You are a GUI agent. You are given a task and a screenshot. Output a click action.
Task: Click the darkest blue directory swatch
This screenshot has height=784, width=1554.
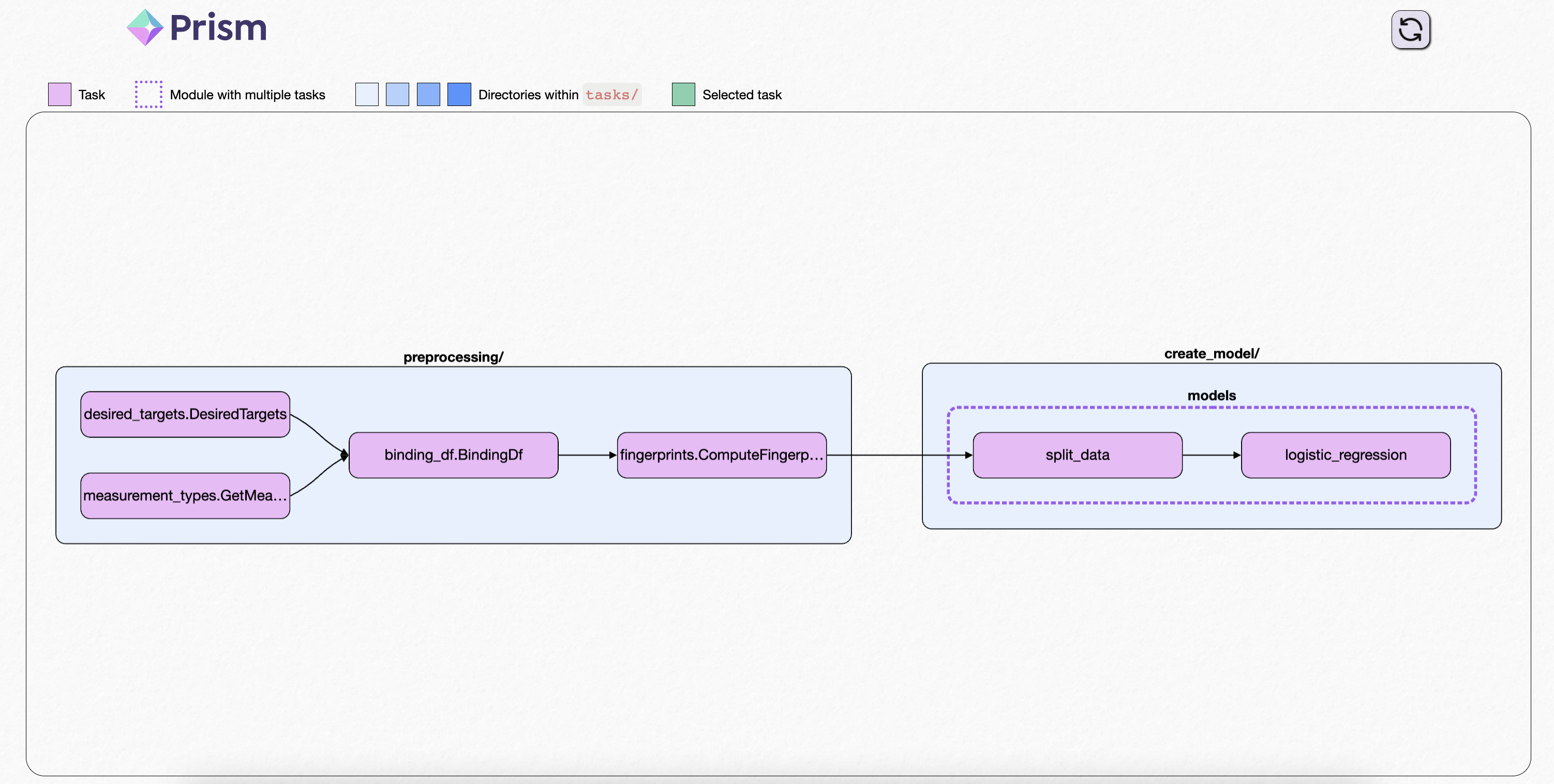(x=459, y=95)
